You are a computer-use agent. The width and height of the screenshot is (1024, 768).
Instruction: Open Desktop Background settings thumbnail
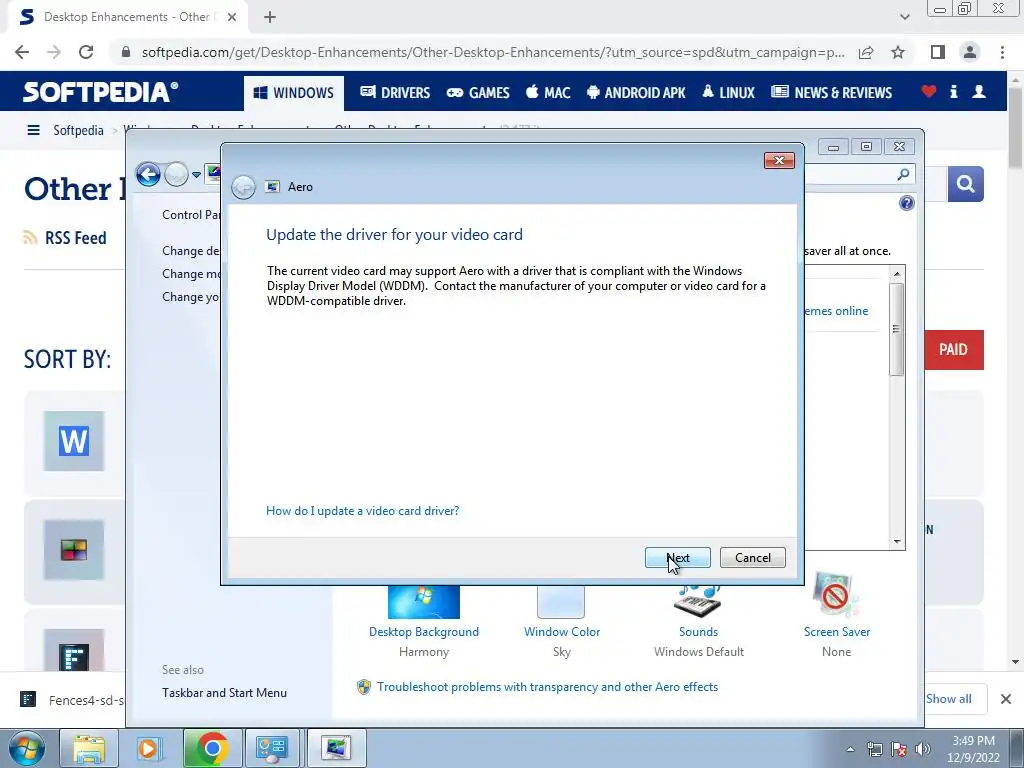(x=424, y=602)
